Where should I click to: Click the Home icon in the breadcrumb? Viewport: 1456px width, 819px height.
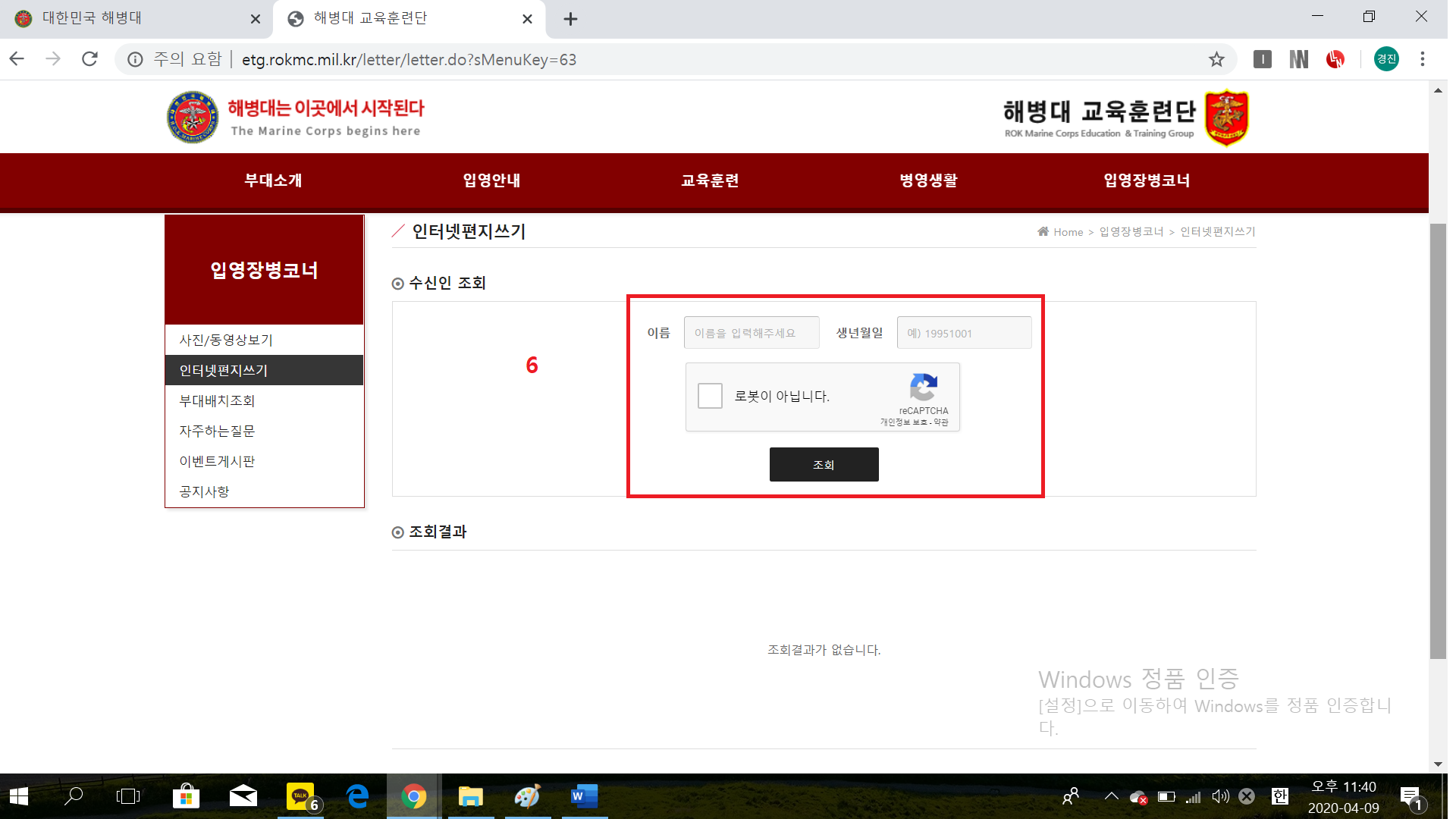point(1043,231)
